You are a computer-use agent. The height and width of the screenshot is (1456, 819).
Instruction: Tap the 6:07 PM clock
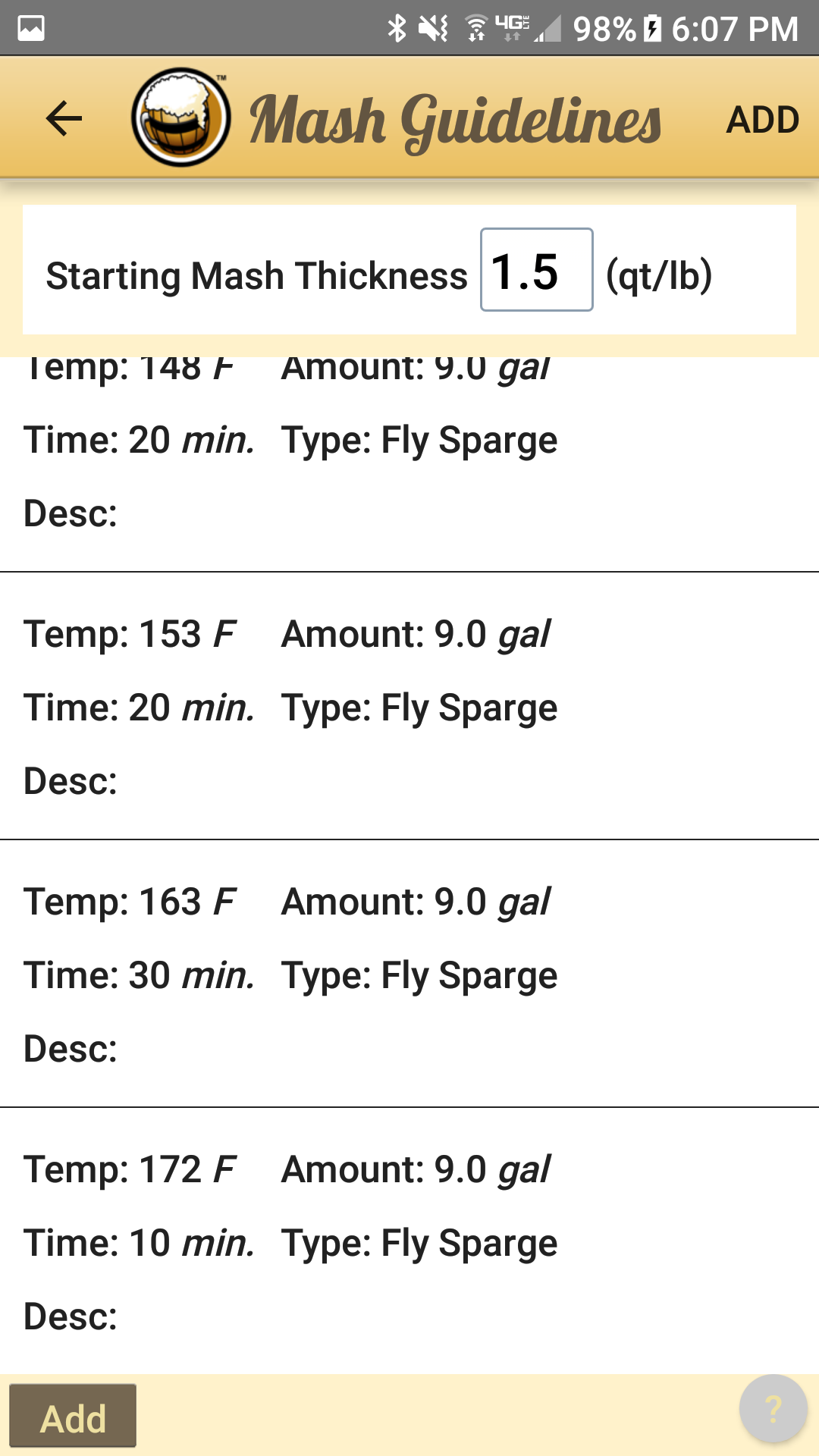(734, 29)
